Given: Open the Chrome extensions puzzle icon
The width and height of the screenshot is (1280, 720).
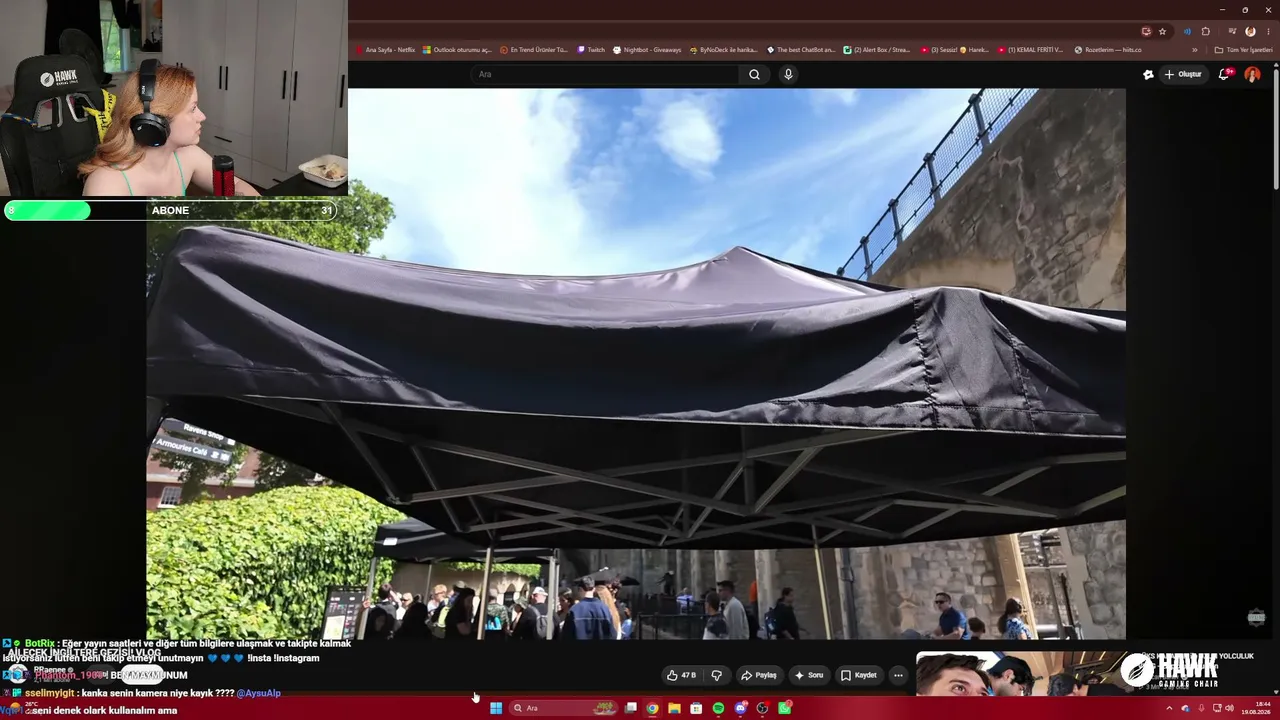Looking at the screenshot, I should point(1206,31).
